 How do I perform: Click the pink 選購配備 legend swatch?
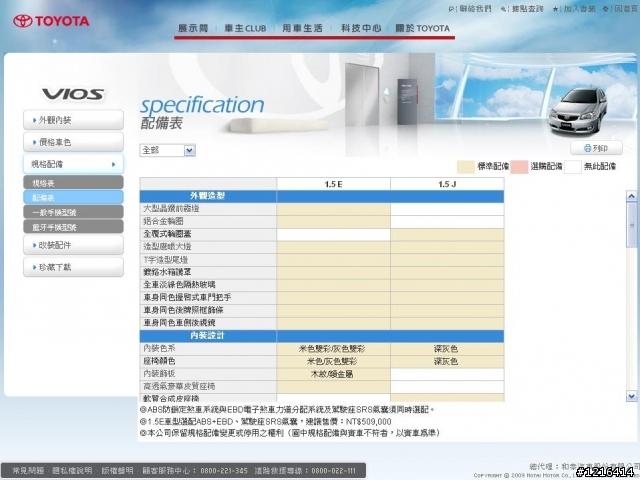(519, 167)
